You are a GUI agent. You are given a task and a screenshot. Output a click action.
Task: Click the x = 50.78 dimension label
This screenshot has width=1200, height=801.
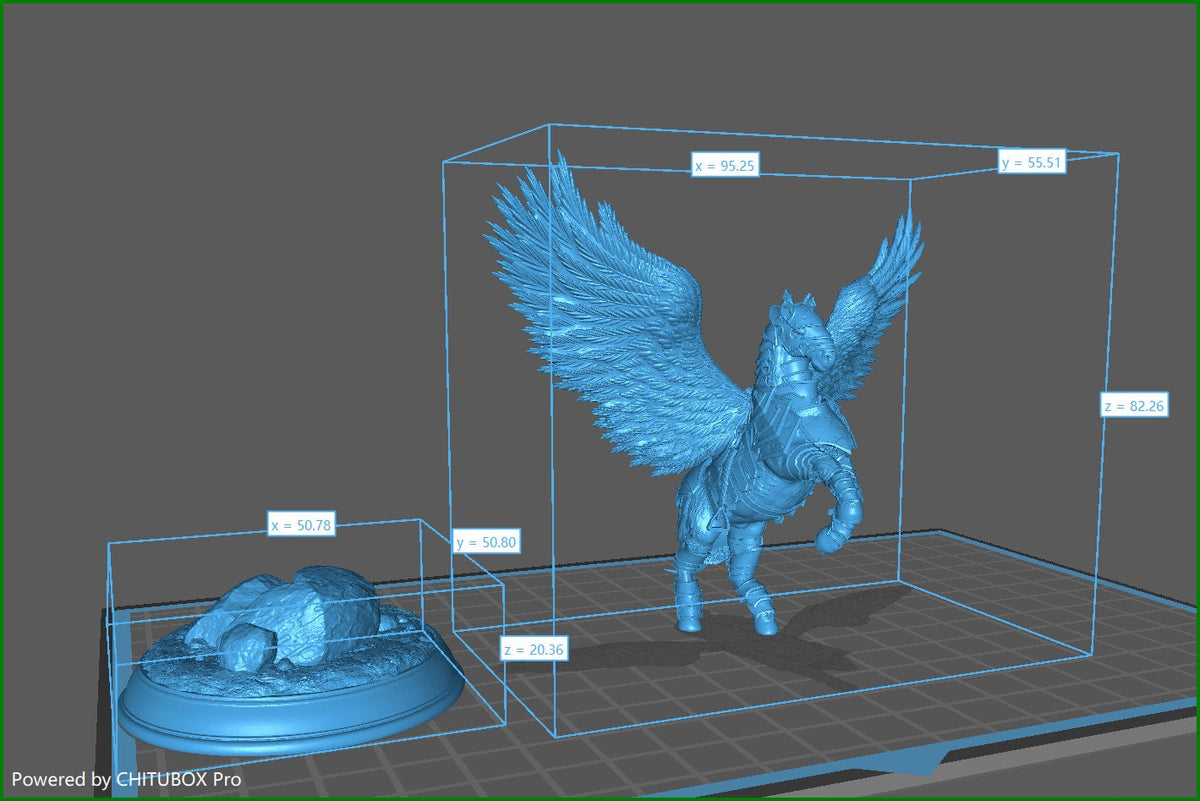(301, 524)
